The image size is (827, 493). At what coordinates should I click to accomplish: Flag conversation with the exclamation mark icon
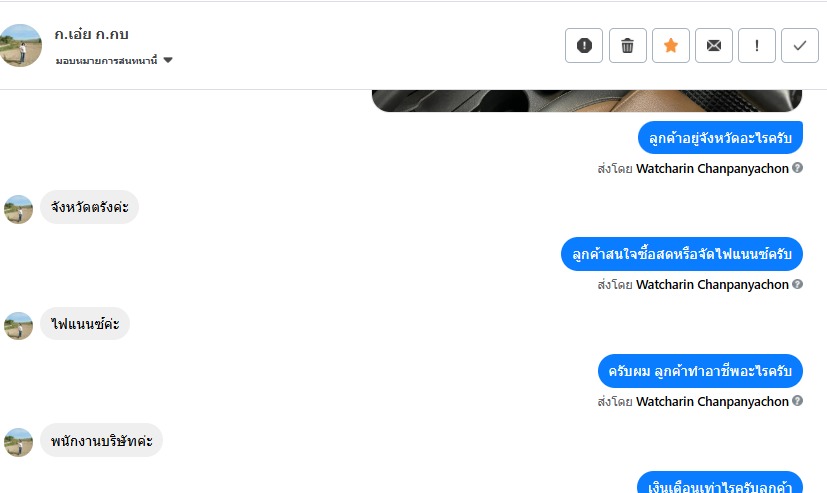point(757,45)
